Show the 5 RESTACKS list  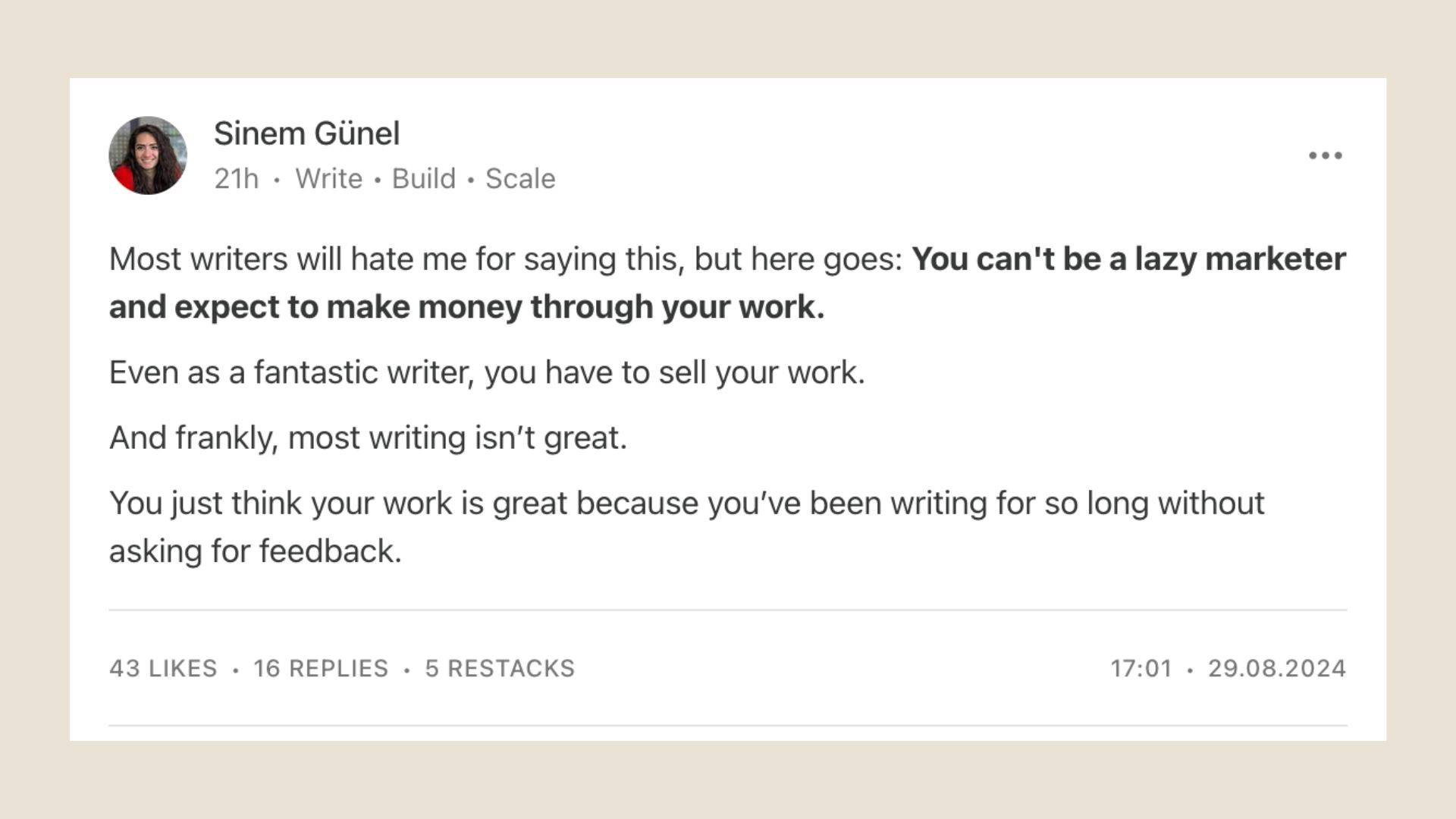(500, 668)
